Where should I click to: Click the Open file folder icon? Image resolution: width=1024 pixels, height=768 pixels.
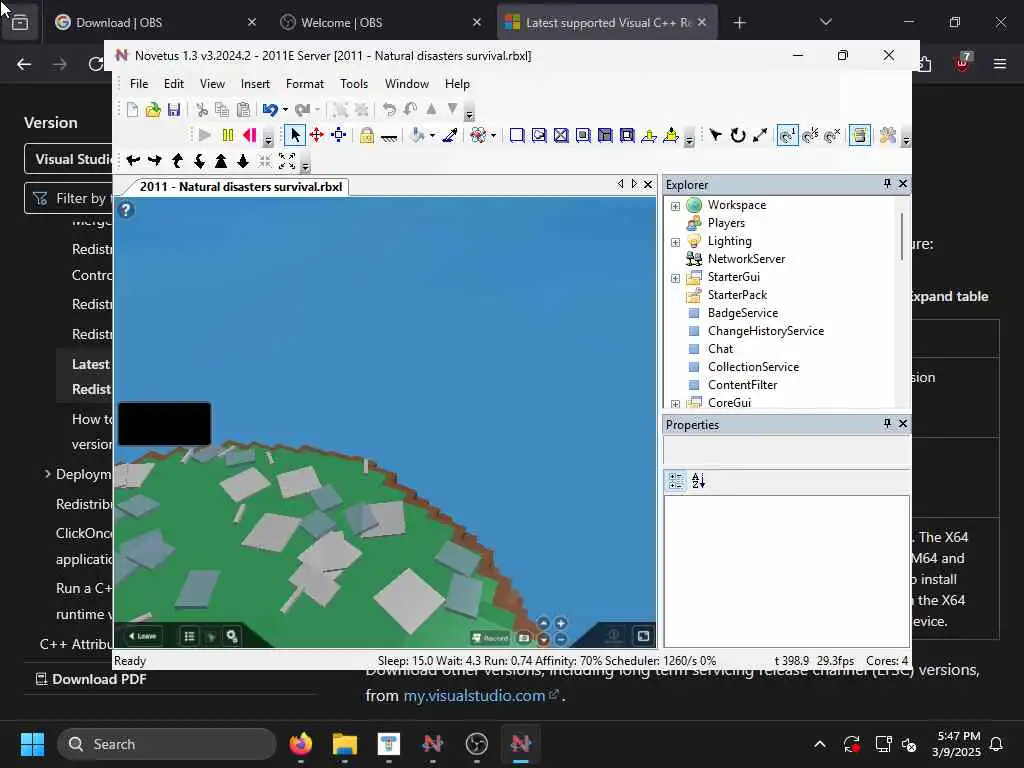(153, 110)
